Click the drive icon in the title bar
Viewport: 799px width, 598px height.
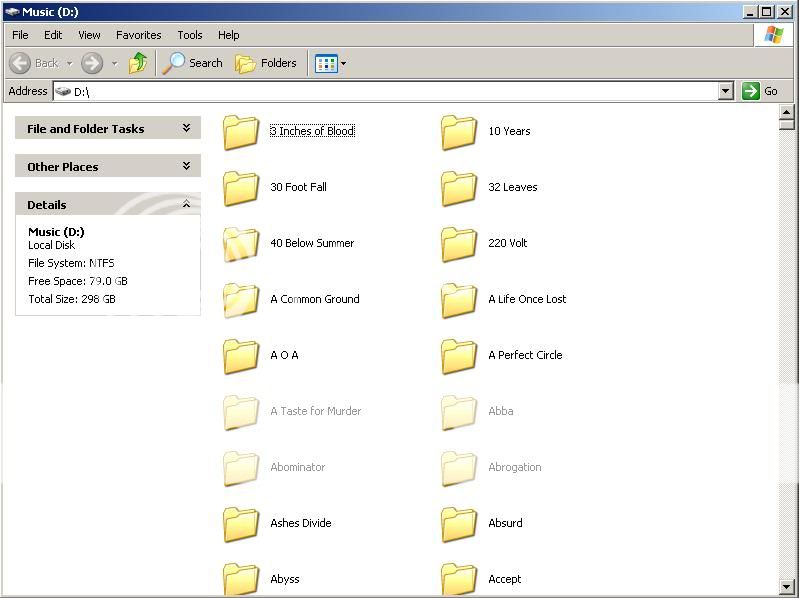click(x=12, y=11)
